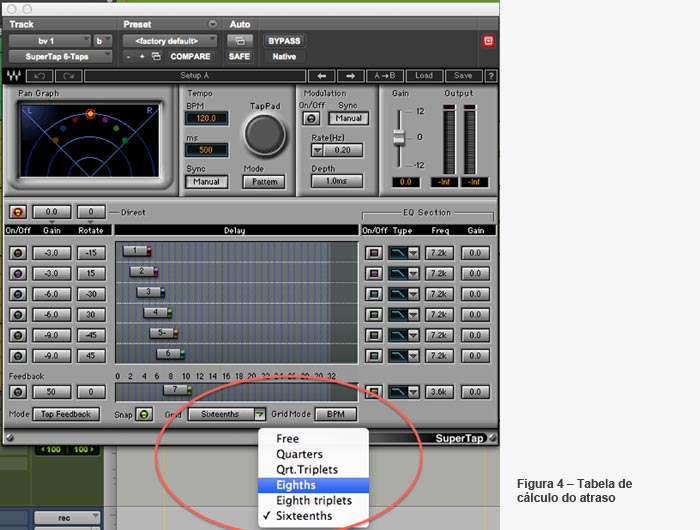The height and width of the screenshot is (530, 700).
Task: Click the Save button
Action: (463, 76)
